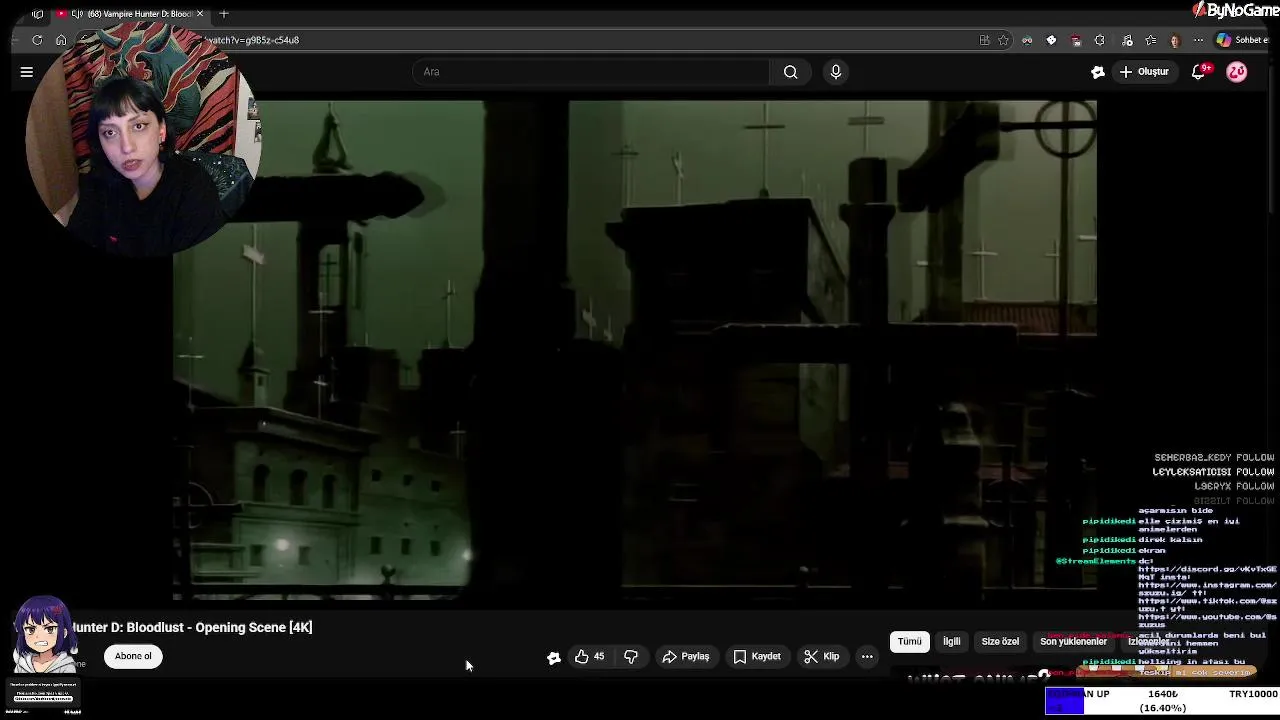Screen dimensions: 1280x720
Task: Select the Son yüklenenler filter chip
Action: tap(1073, 642)
